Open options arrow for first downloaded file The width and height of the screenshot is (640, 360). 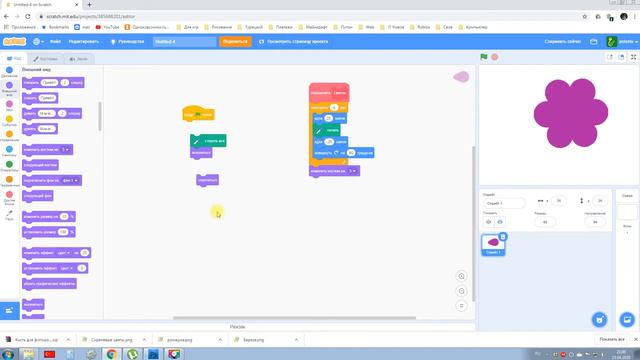(x=68, y=340)
